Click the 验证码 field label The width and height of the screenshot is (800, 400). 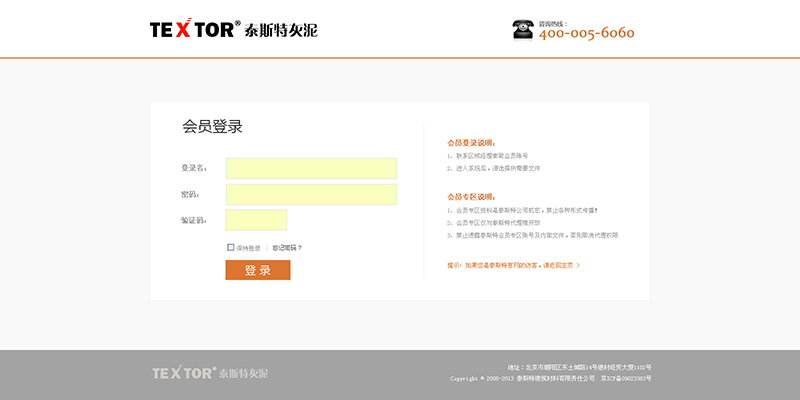193,220
